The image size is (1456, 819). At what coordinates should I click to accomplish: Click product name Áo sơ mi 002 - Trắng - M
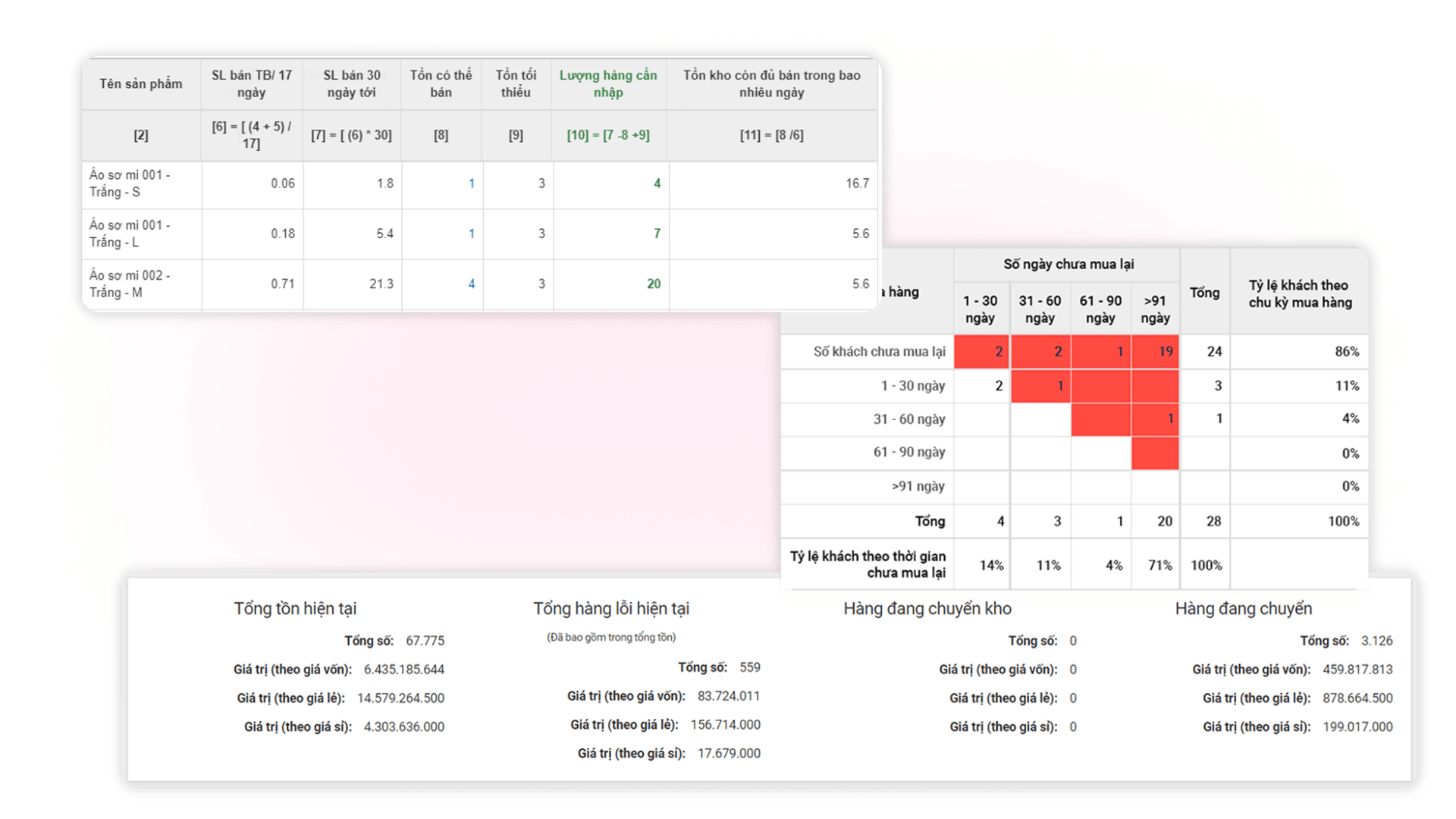[x=130, y=284]
